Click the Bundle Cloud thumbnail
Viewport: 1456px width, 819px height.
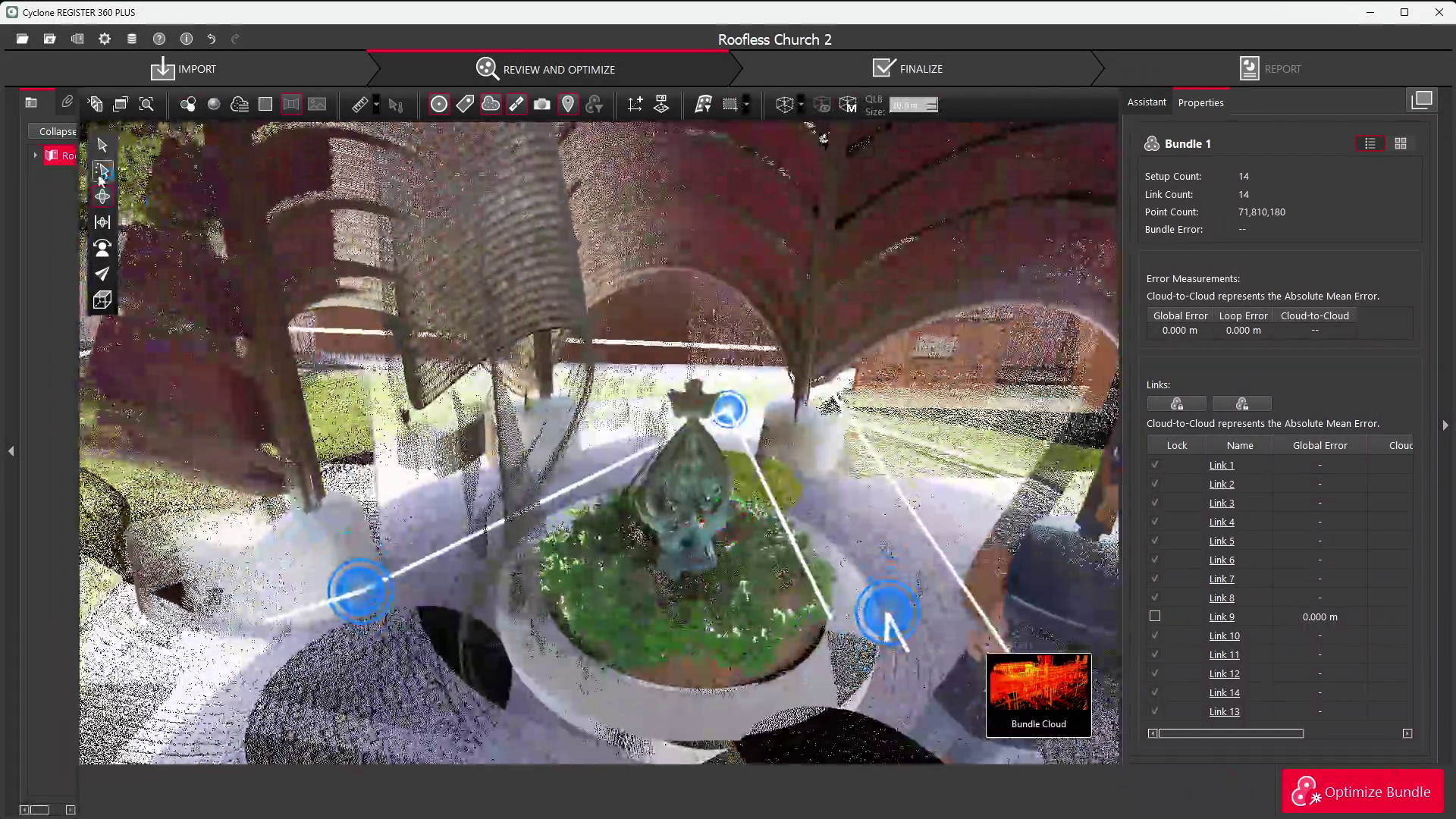pyautogui.click(x=1038, y=695)
